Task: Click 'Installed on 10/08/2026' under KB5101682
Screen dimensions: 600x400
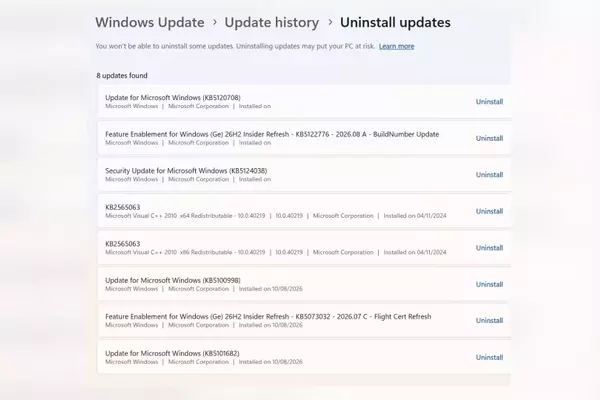Action: (271, 362)
